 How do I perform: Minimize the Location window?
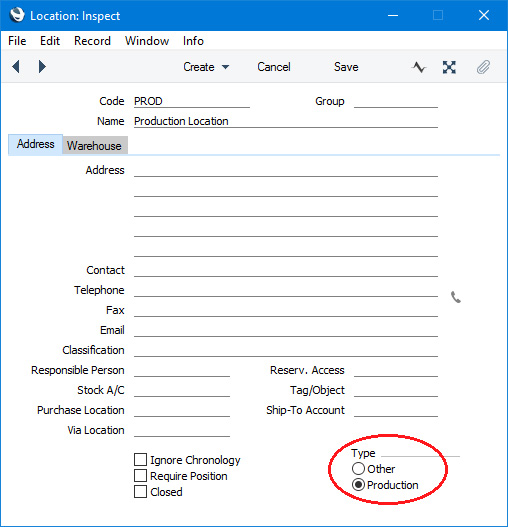coord(393,15)
